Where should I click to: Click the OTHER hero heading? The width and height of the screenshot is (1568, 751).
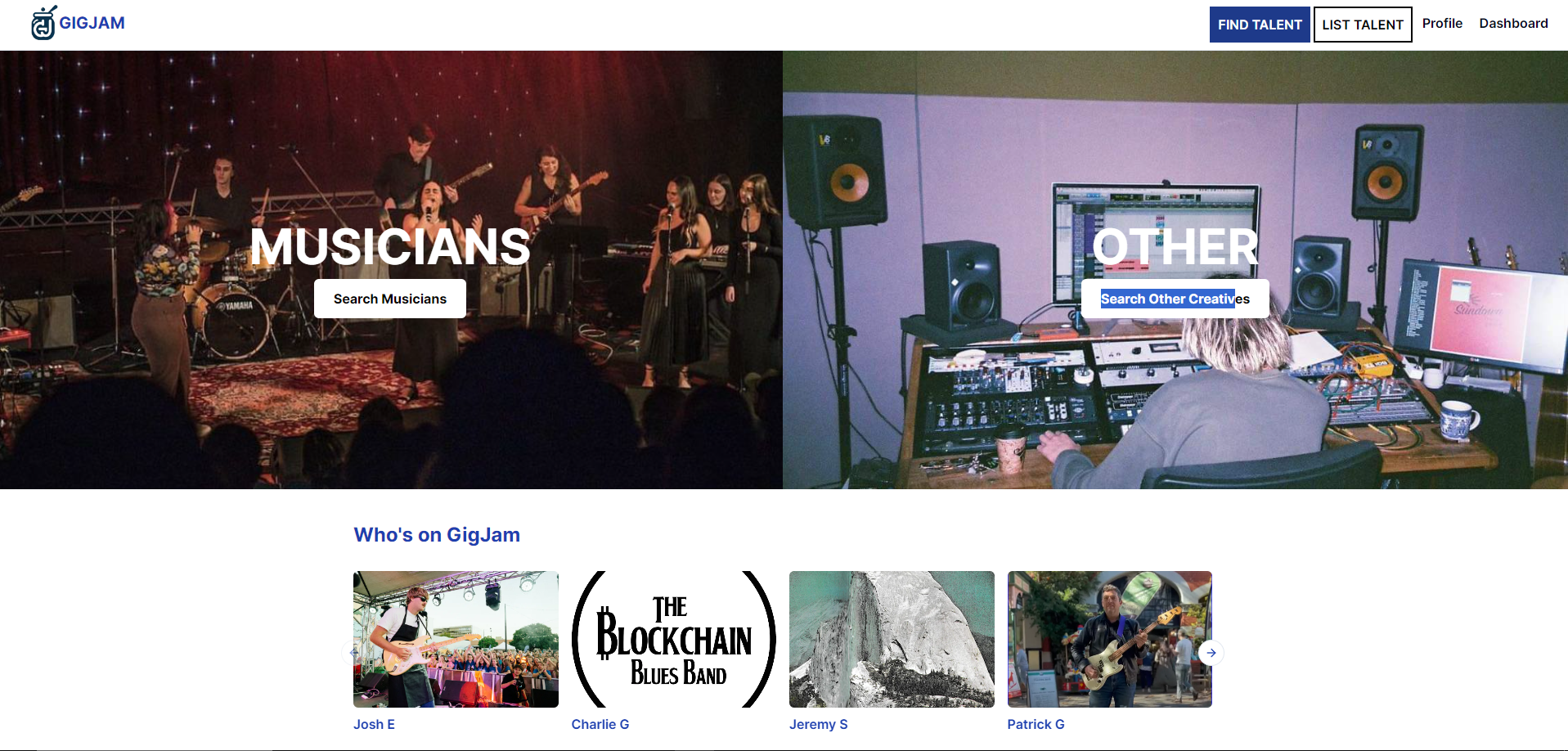tap(1175, 246)
